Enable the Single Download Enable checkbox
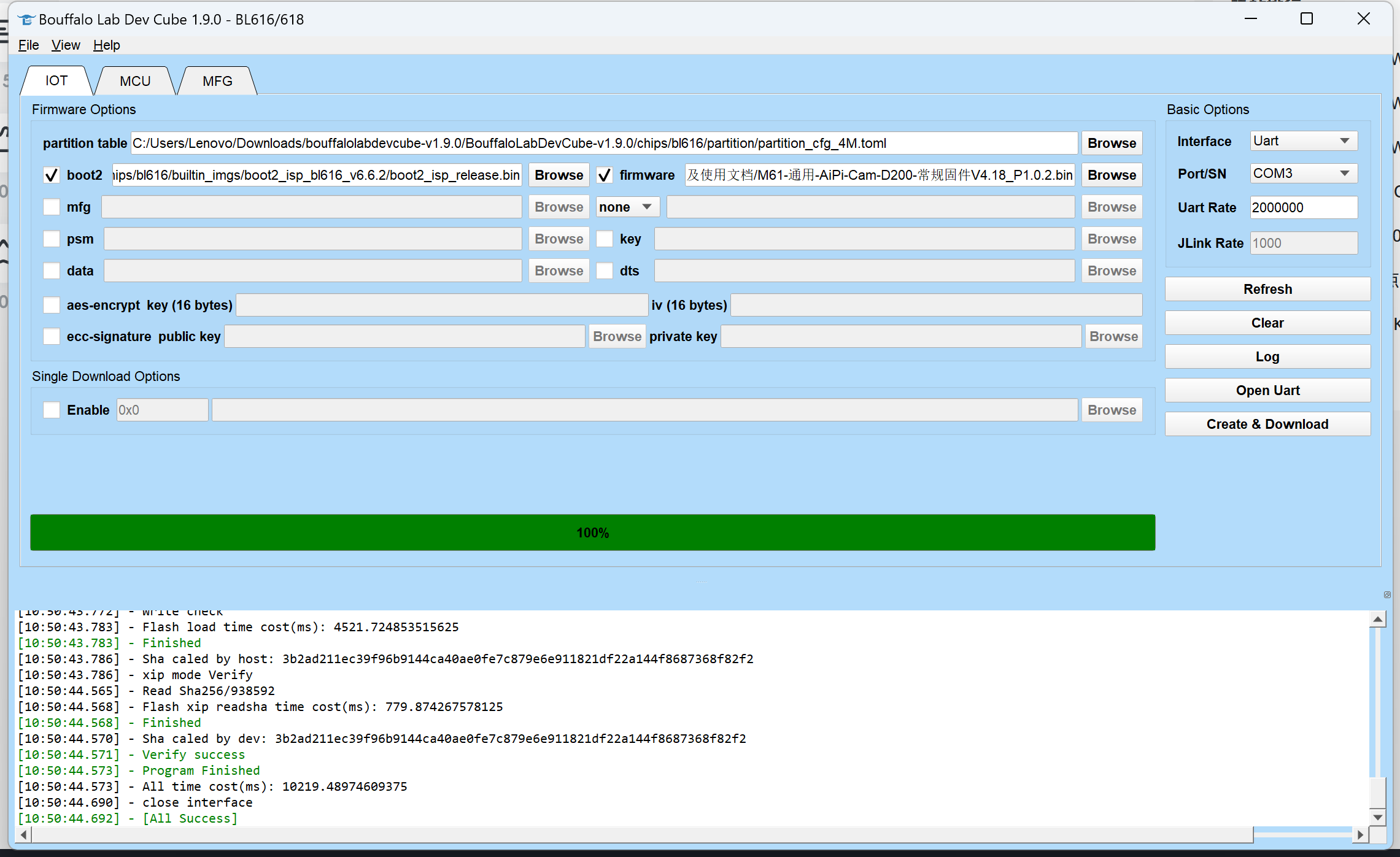 [53, 409]
